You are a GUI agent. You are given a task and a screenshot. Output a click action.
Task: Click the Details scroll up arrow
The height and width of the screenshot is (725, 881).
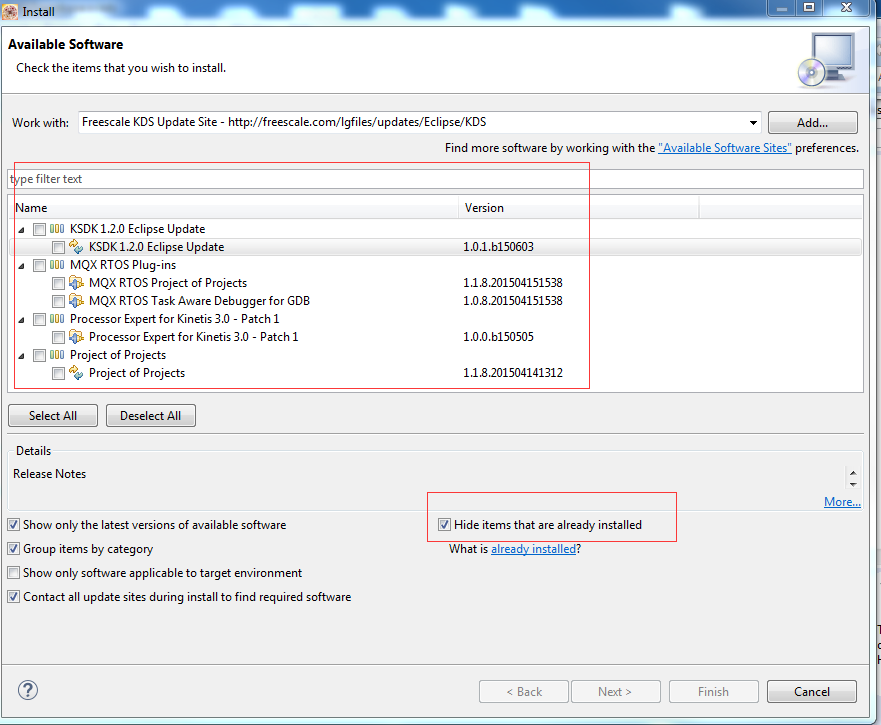[853, 473]
